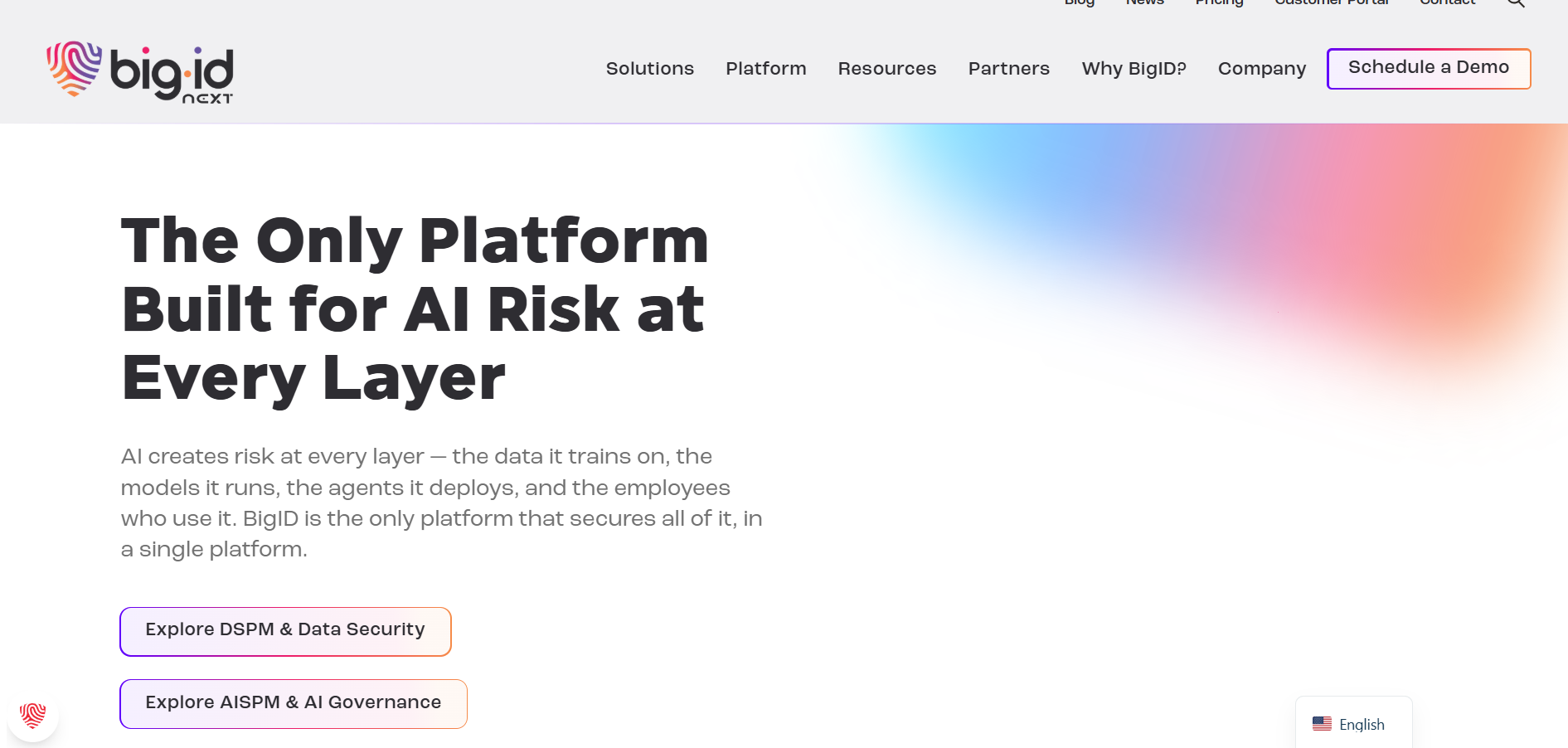1568x748 pixels.
Task: Open the Partners menu
Action: pos(1009,69)
